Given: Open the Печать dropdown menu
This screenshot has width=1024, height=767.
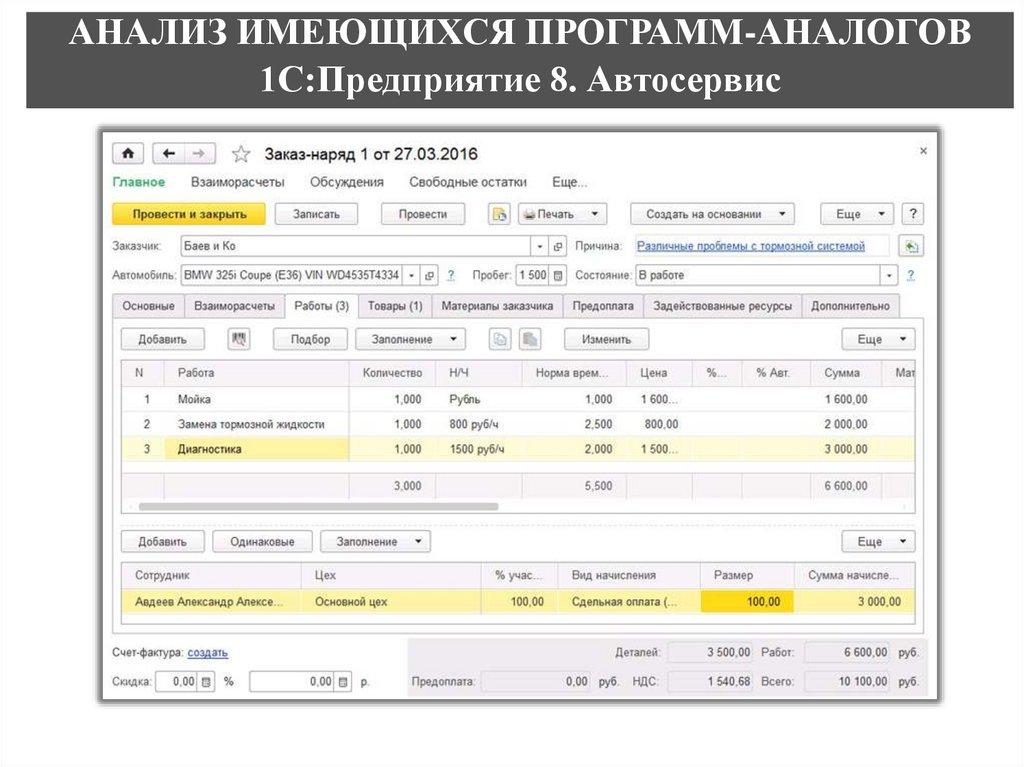Looking at the screenshot, I should click(x=562, y=214).
